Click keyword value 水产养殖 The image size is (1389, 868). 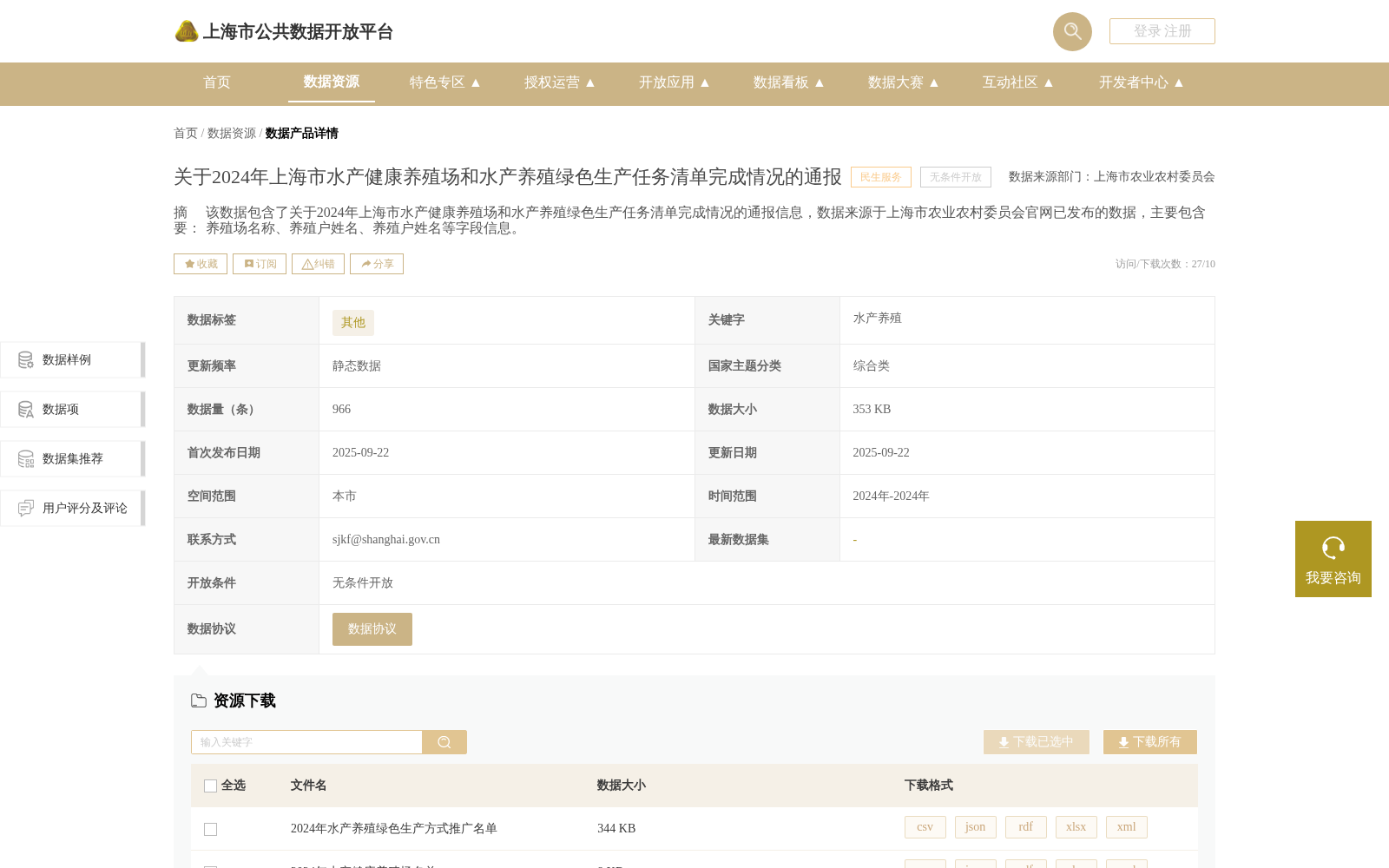878,319
